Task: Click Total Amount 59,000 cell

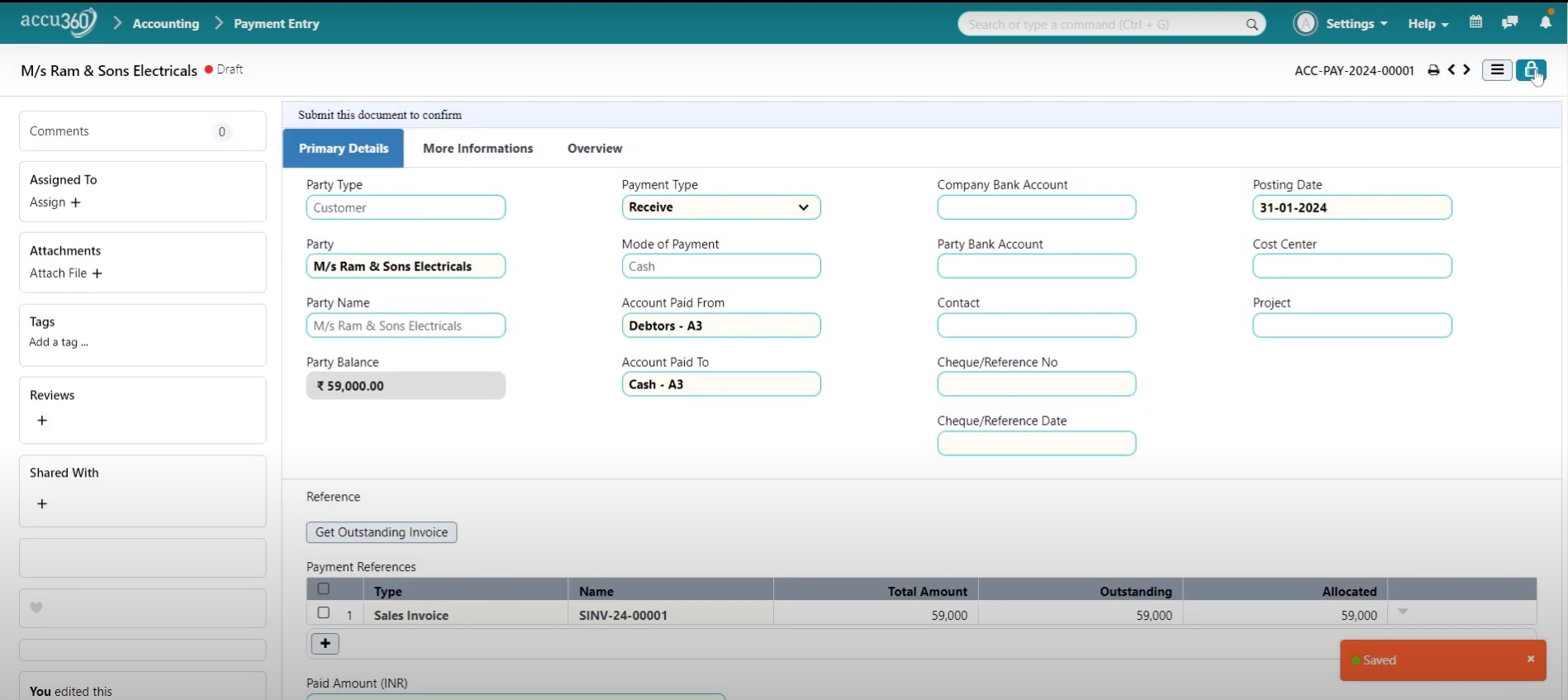Action: tap(876, 614)
